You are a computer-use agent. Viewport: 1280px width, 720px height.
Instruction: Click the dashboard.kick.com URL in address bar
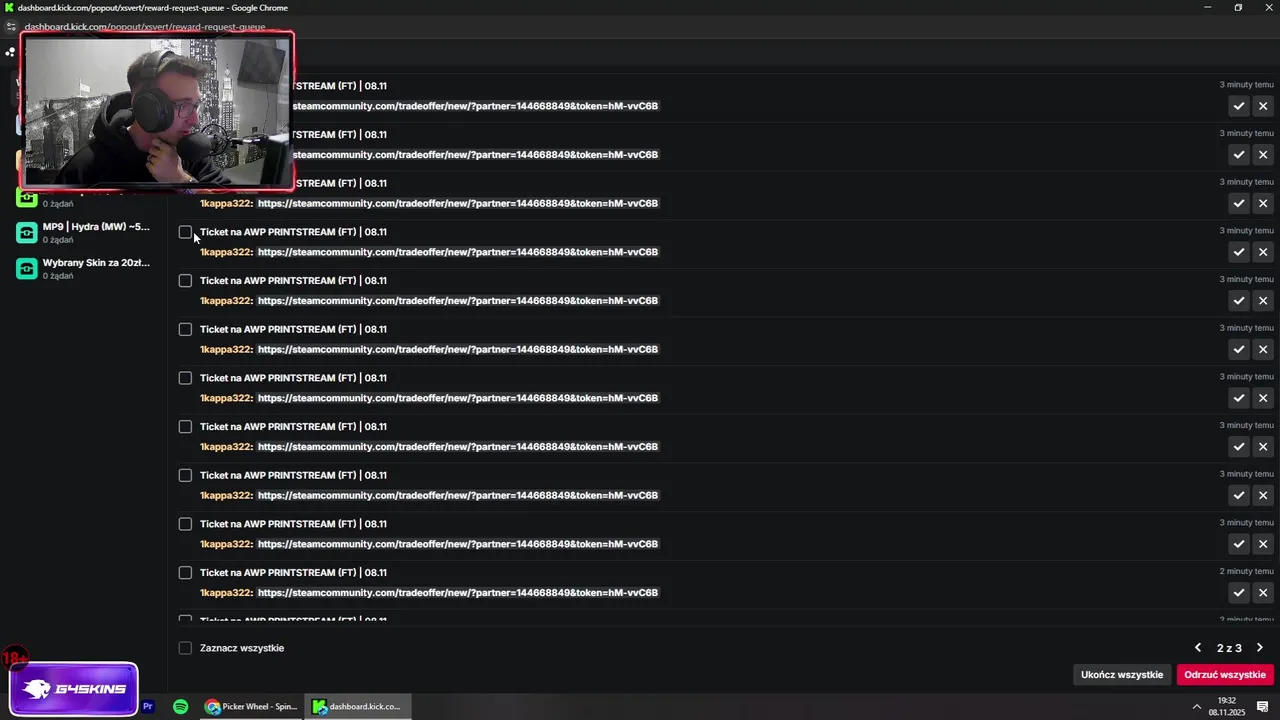145,27
